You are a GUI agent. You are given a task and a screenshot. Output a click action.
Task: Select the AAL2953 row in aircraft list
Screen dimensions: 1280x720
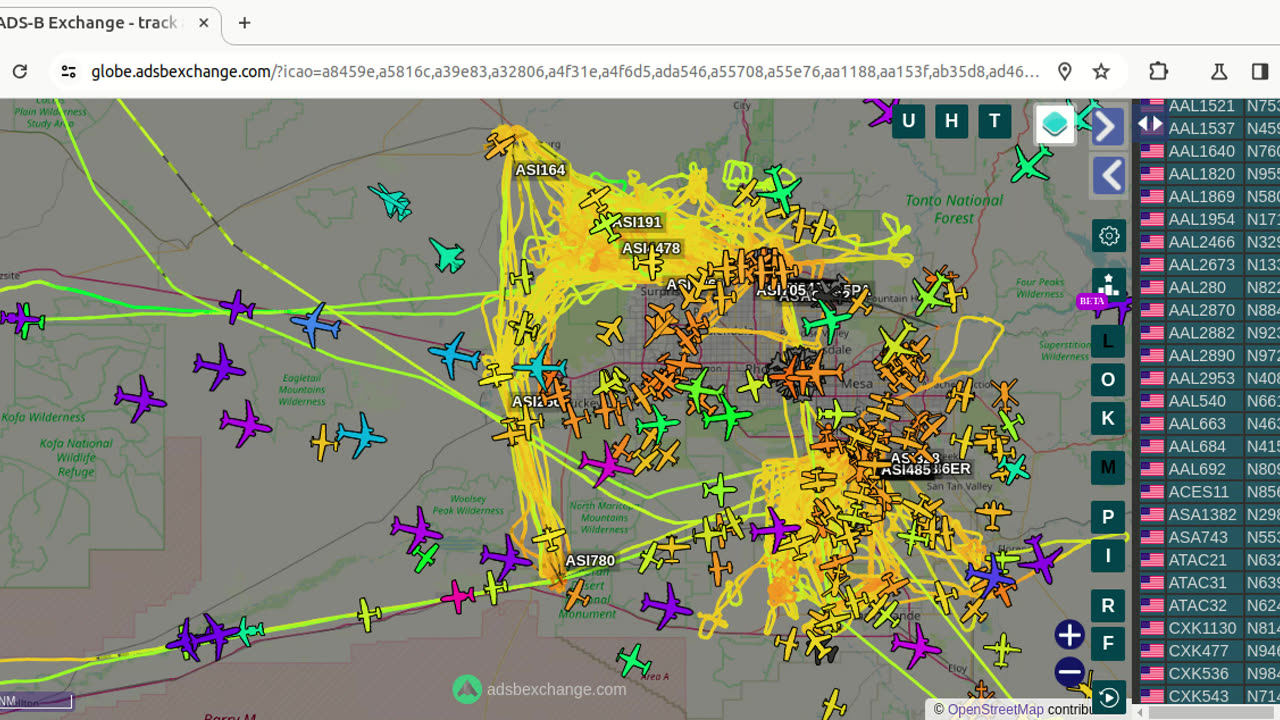pyautogui.click(x=1208, y=378)
